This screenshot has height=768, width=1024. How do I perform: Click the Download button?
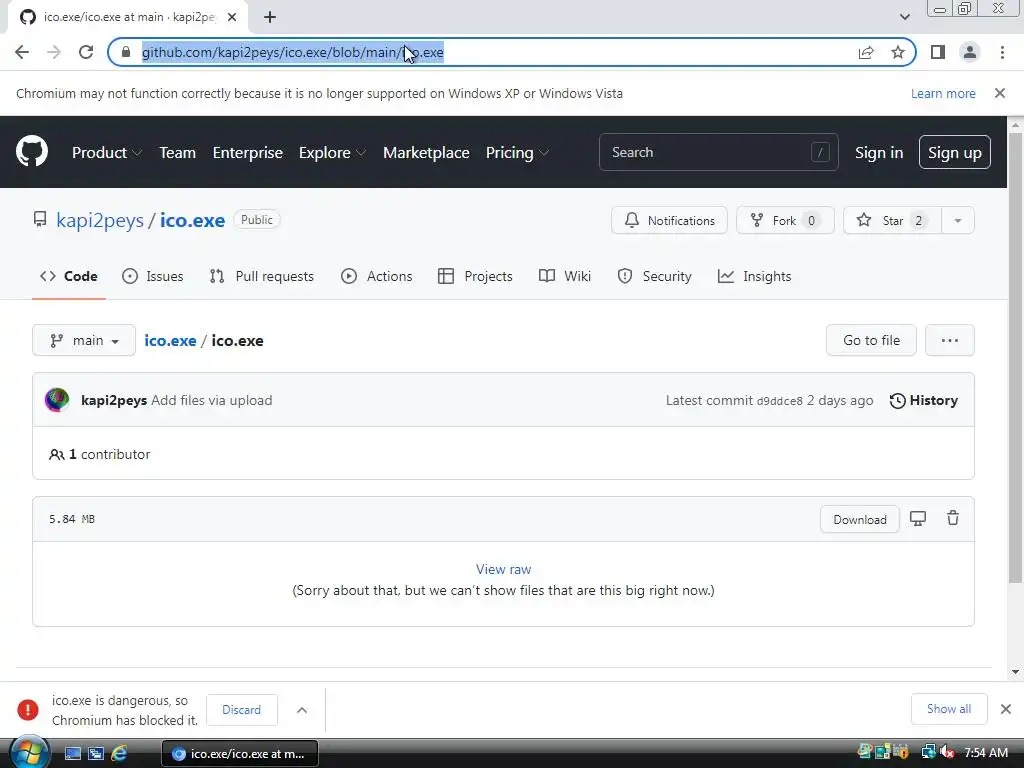pos(859,519)
